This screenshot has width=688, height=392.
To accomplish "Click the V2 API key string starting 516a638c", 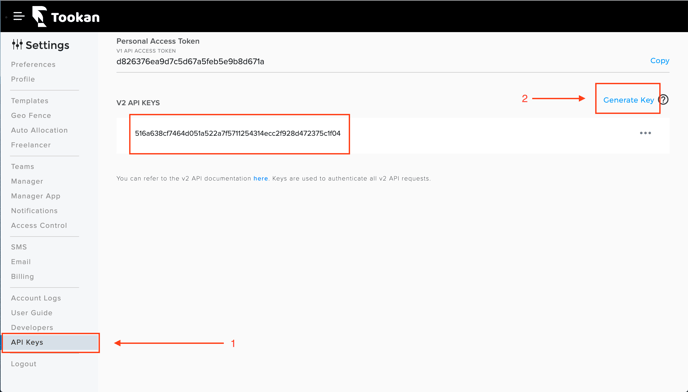I will 237,133.
